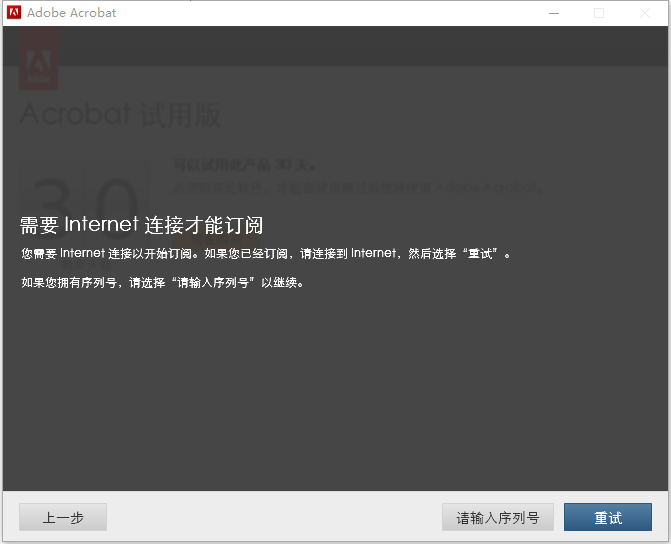The width and height of the screenshot is (671, 544).
Task: Minimize the Adobe Acrobat window
Action: [x=554, y=13]
